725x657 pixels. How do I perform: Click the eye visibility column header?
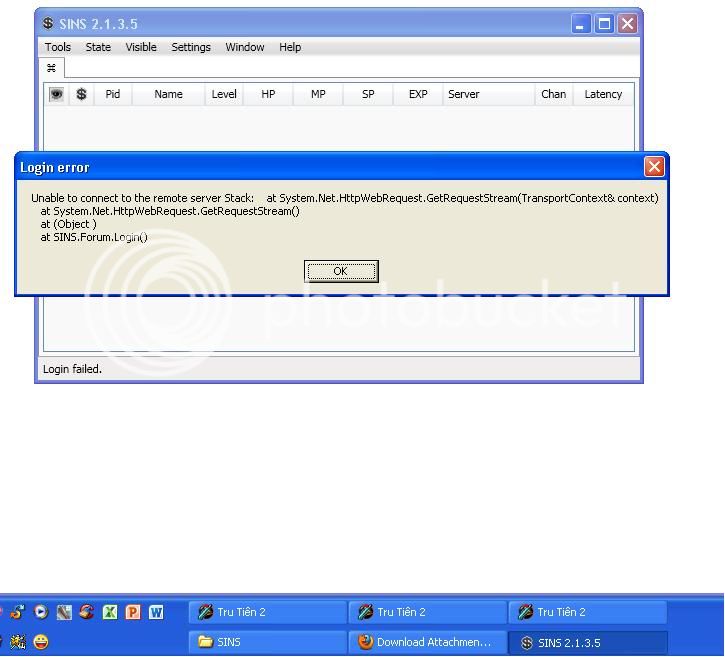pos(56,94)
